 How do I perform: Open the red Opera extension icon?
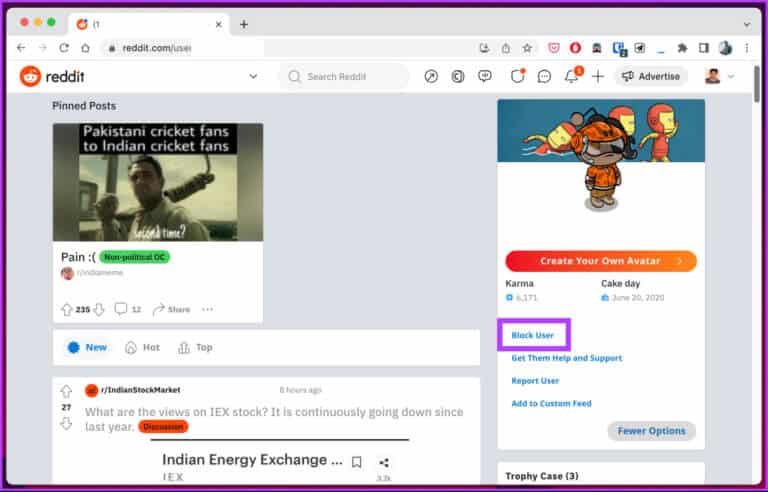coord(575,48)
